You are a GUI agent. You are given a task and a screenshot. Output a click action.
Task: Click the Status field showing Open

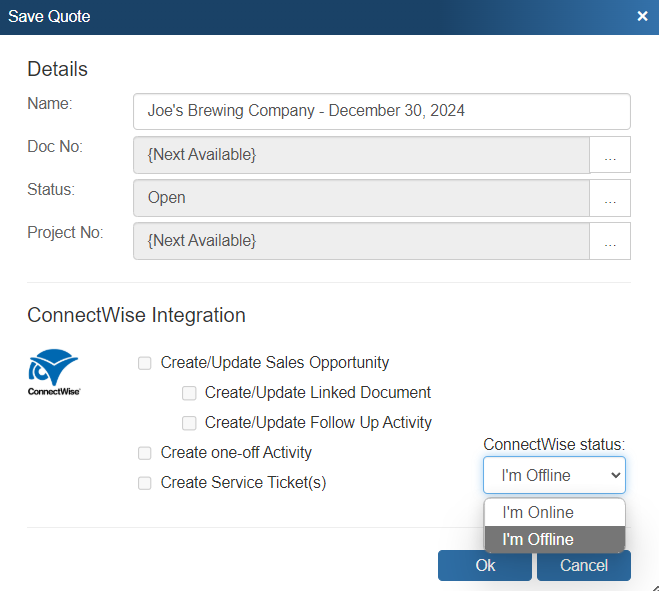point(361,198)
